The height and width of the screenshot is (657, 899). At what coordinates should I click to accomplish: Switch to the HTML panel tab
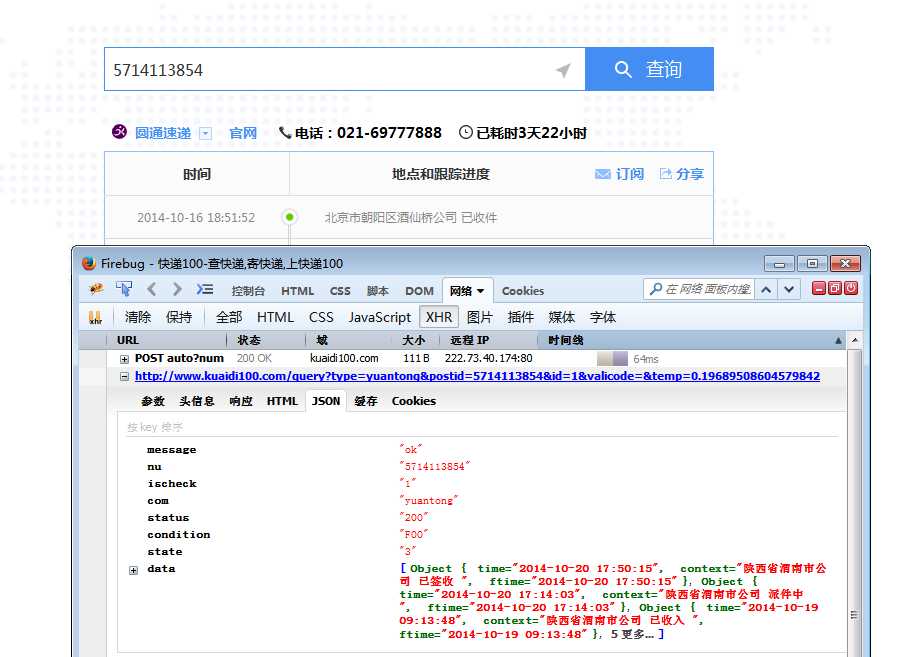[x=297, y=291]
